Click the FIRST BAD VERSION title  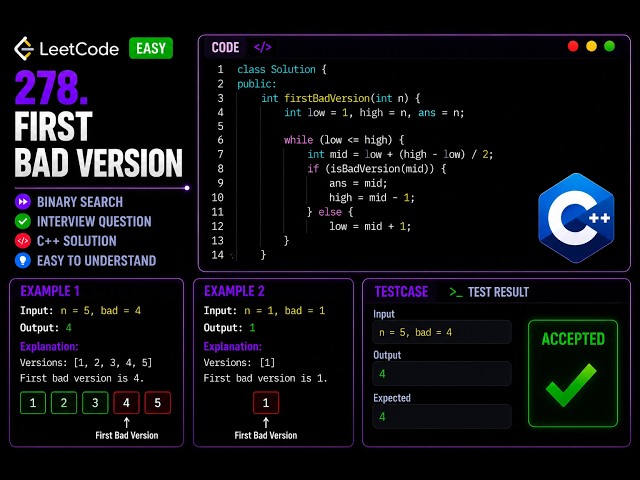click(x=98, y=144)
